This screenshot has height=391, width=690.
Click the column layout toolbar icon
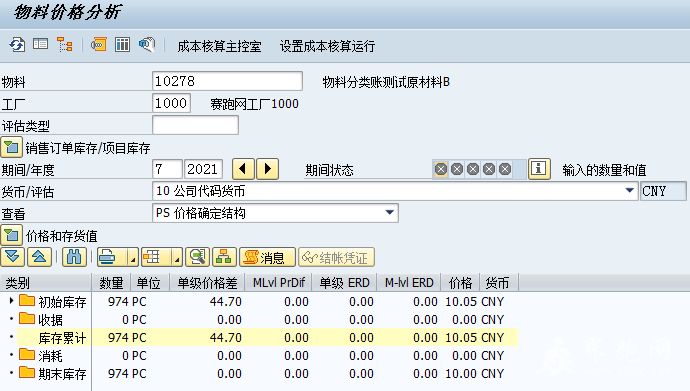(x=122, y=44)
